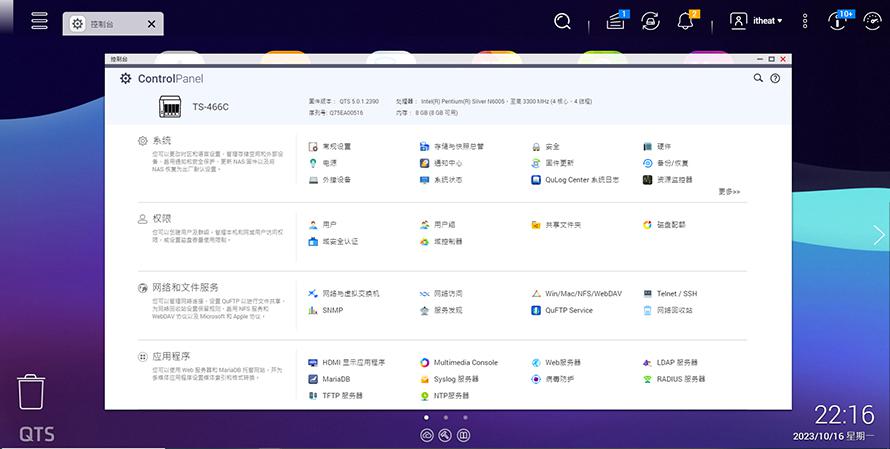Close the 控制台 taskbar tab

(152, 24)
